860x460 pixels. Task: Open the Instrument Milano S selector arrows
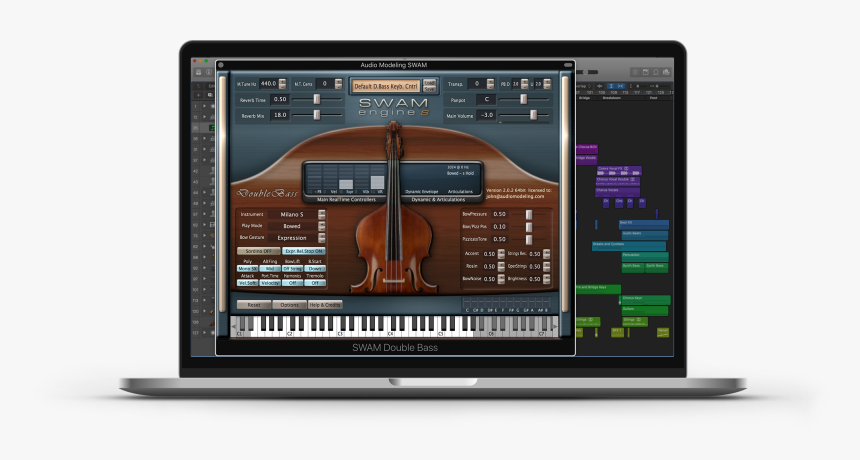[x=322, y=214]
